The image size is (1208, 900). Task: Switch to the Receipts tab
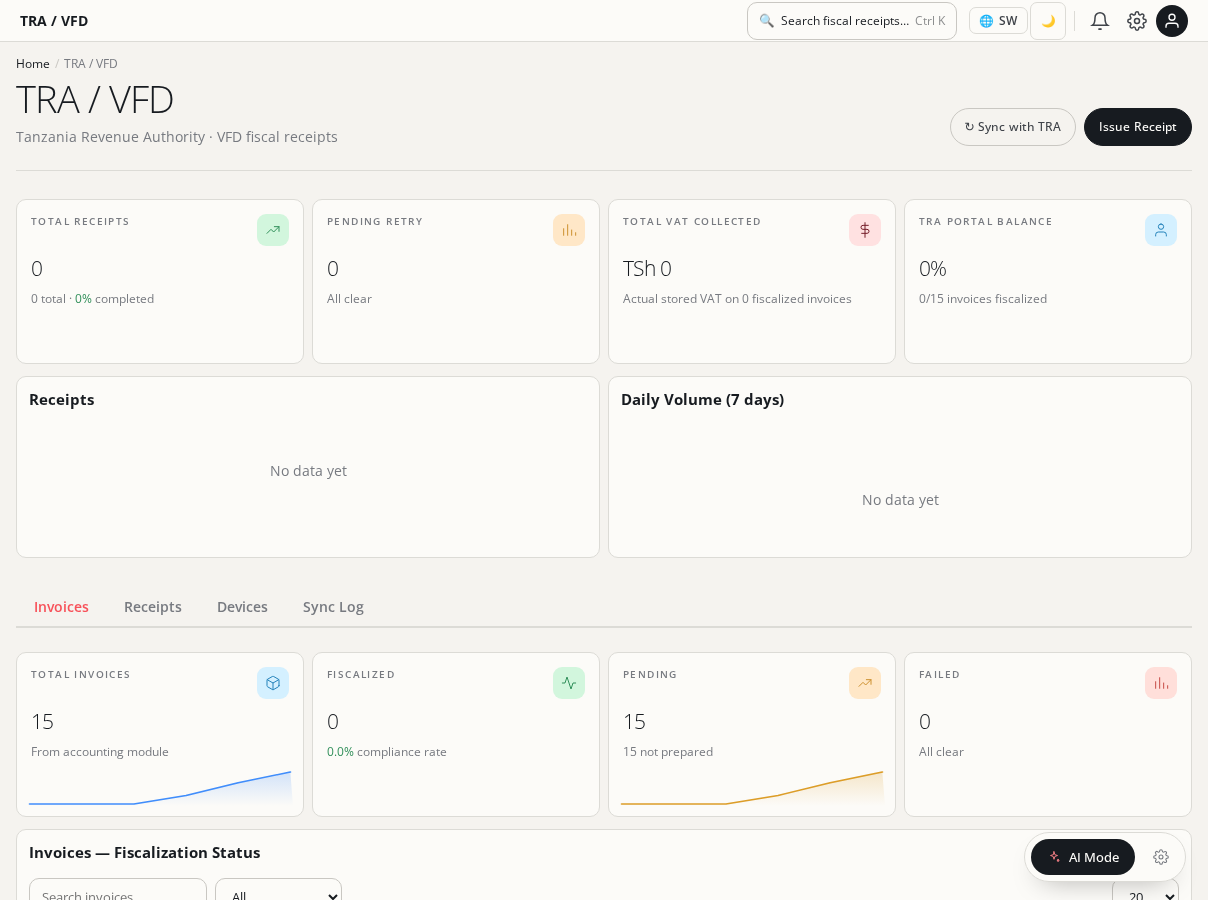point(153,607)
